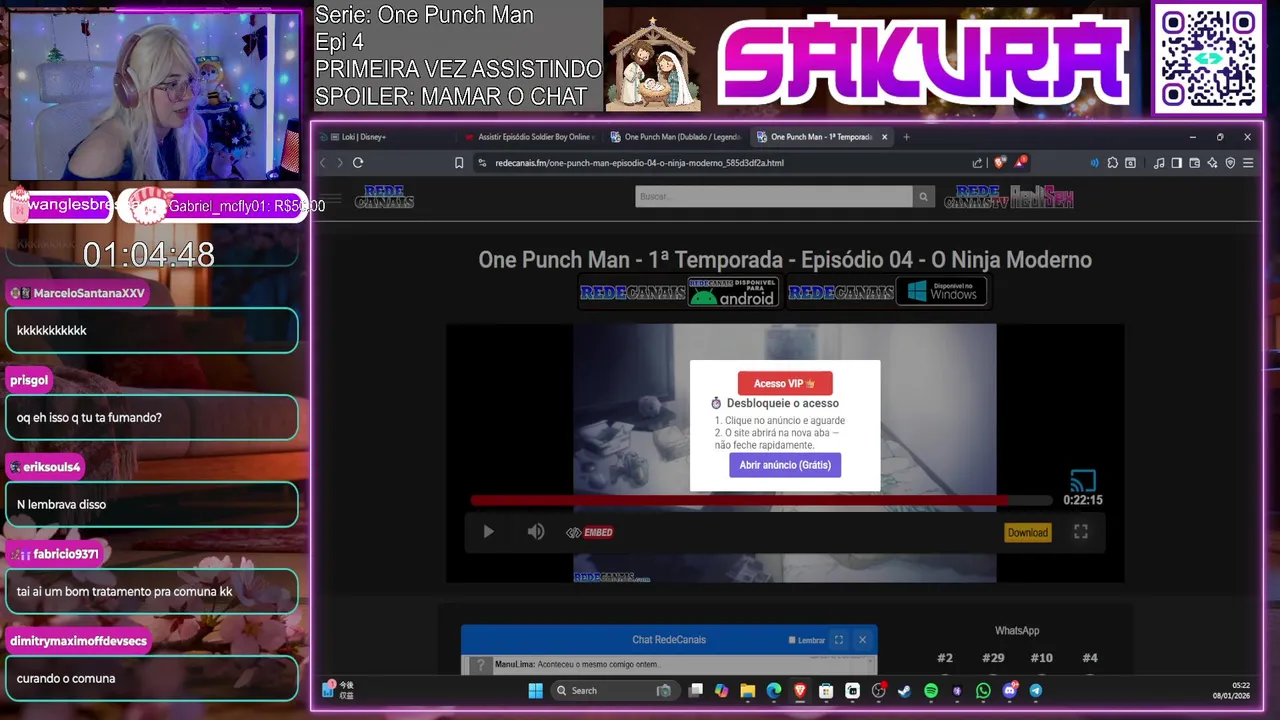Open Telegram from the taskbar

(x=1036, y=690)
